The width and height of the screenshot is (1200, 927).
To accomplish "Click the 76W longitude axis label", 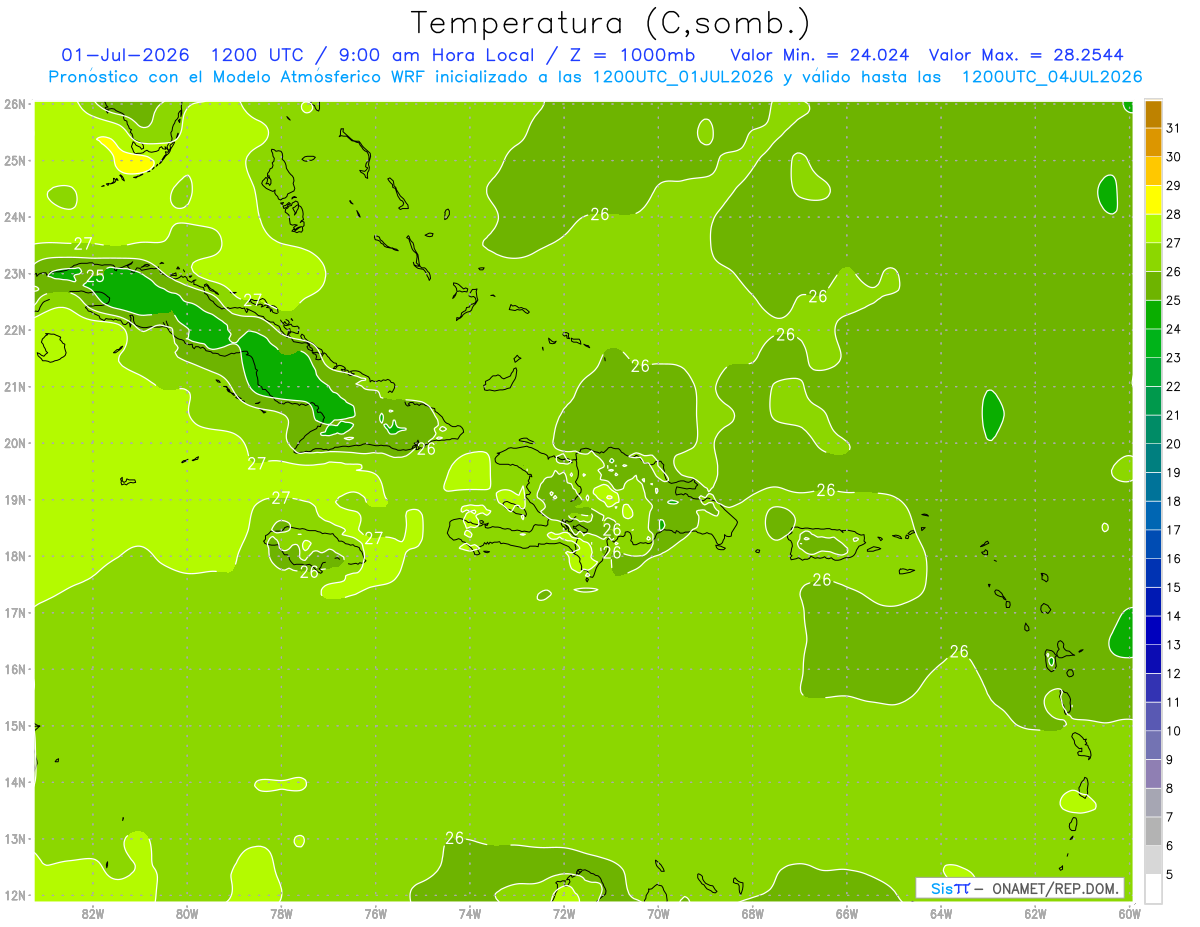I will click(376, 913).
